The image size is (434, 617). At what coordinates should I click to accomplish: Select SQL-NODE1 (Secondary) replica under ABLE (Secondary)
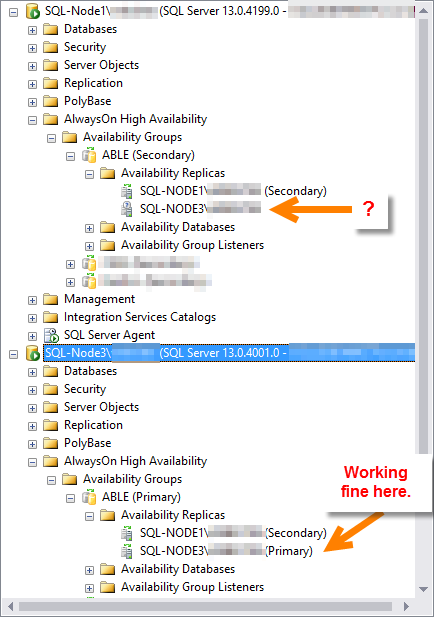coord(233,191)
